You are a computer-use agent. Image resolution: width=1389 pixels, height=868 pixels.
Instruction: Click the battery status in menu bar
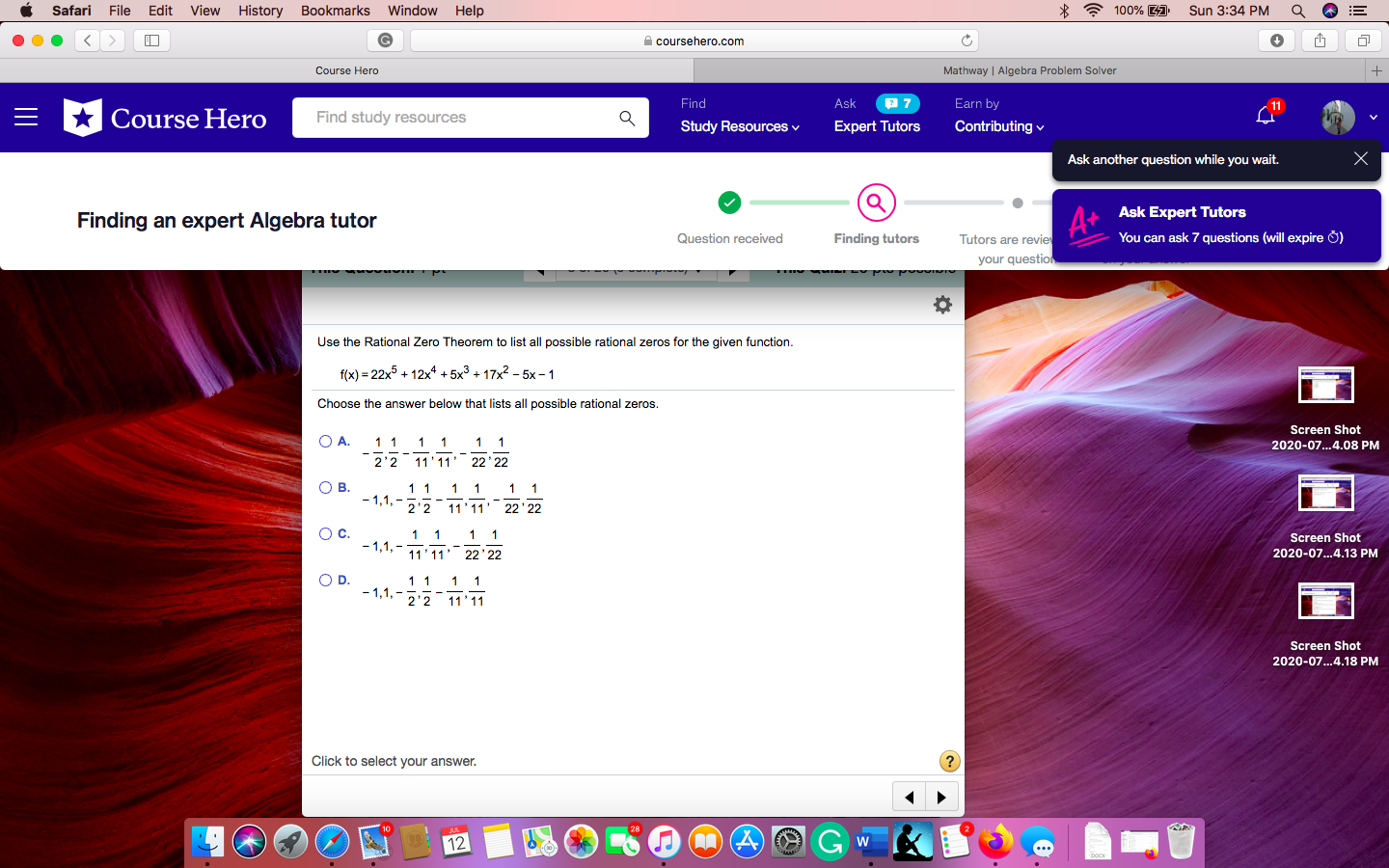pyautogui.click(x=1142, y=11)
